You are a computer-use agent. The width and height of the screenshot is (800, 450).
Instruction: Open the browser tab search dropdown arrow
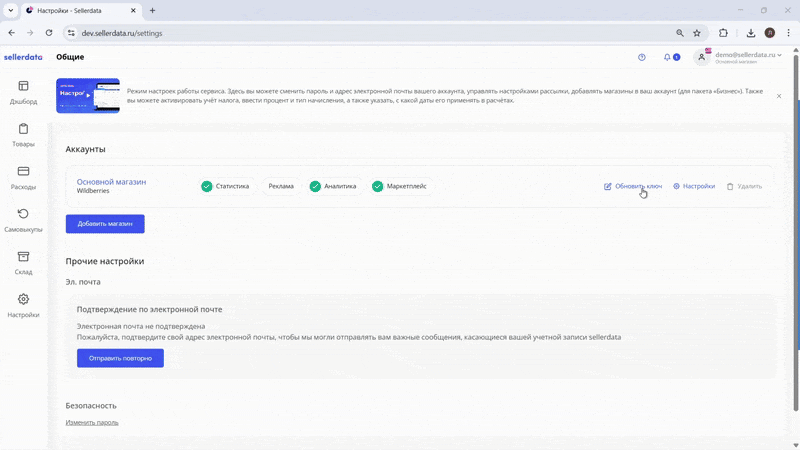click(10, 10)
